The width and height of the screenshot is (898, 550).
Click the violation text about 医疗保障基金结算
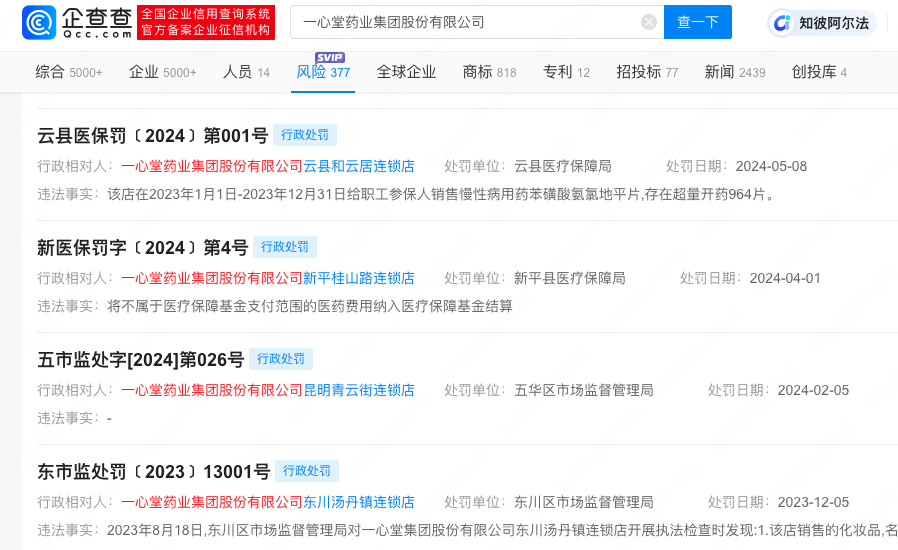[310, 307]
